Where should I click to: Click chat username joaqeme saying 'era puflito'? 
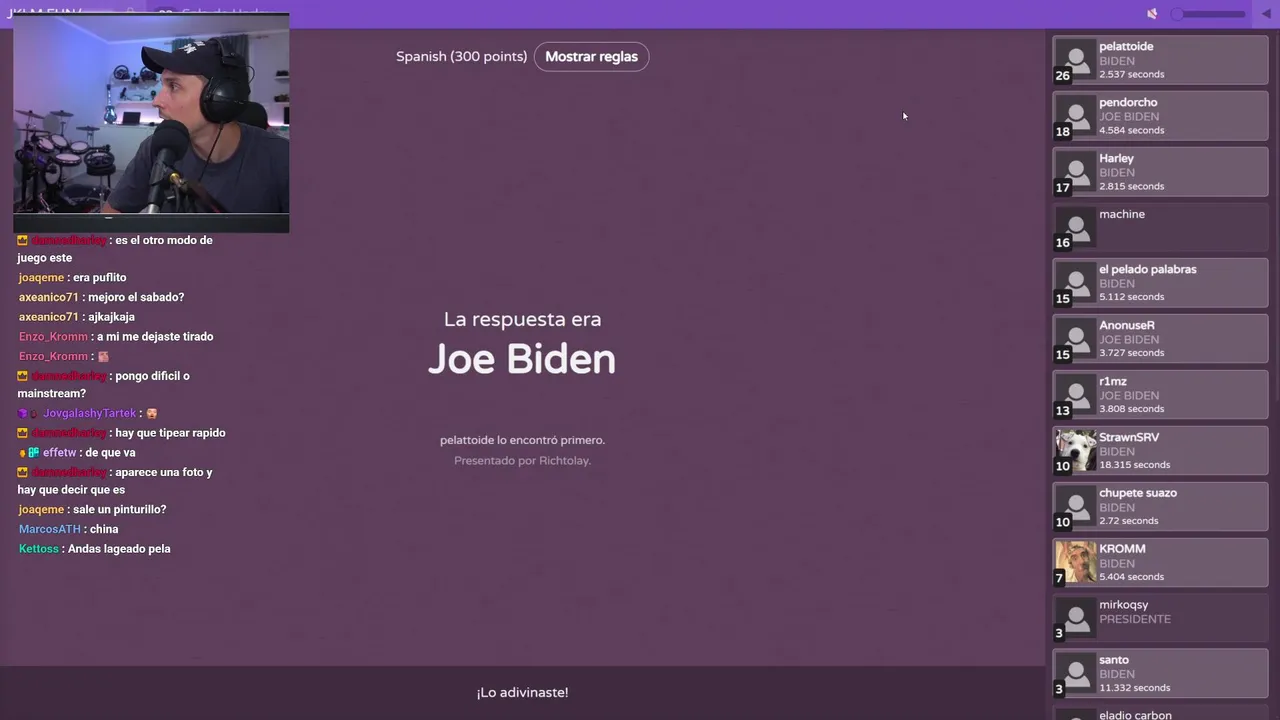(x=42, y=278)
